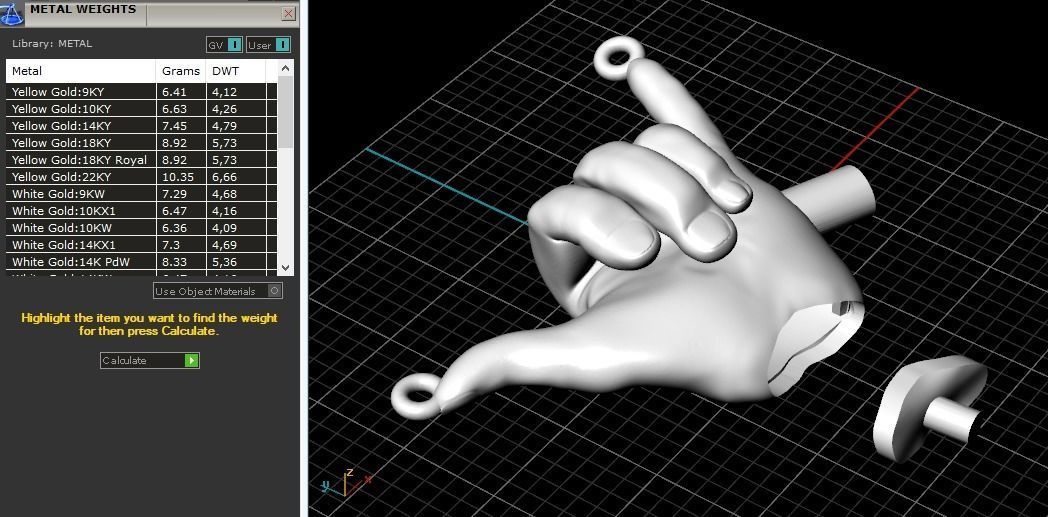Click the DWT column header
This screenshot has width=1048, height=517.
click(236, 71)
